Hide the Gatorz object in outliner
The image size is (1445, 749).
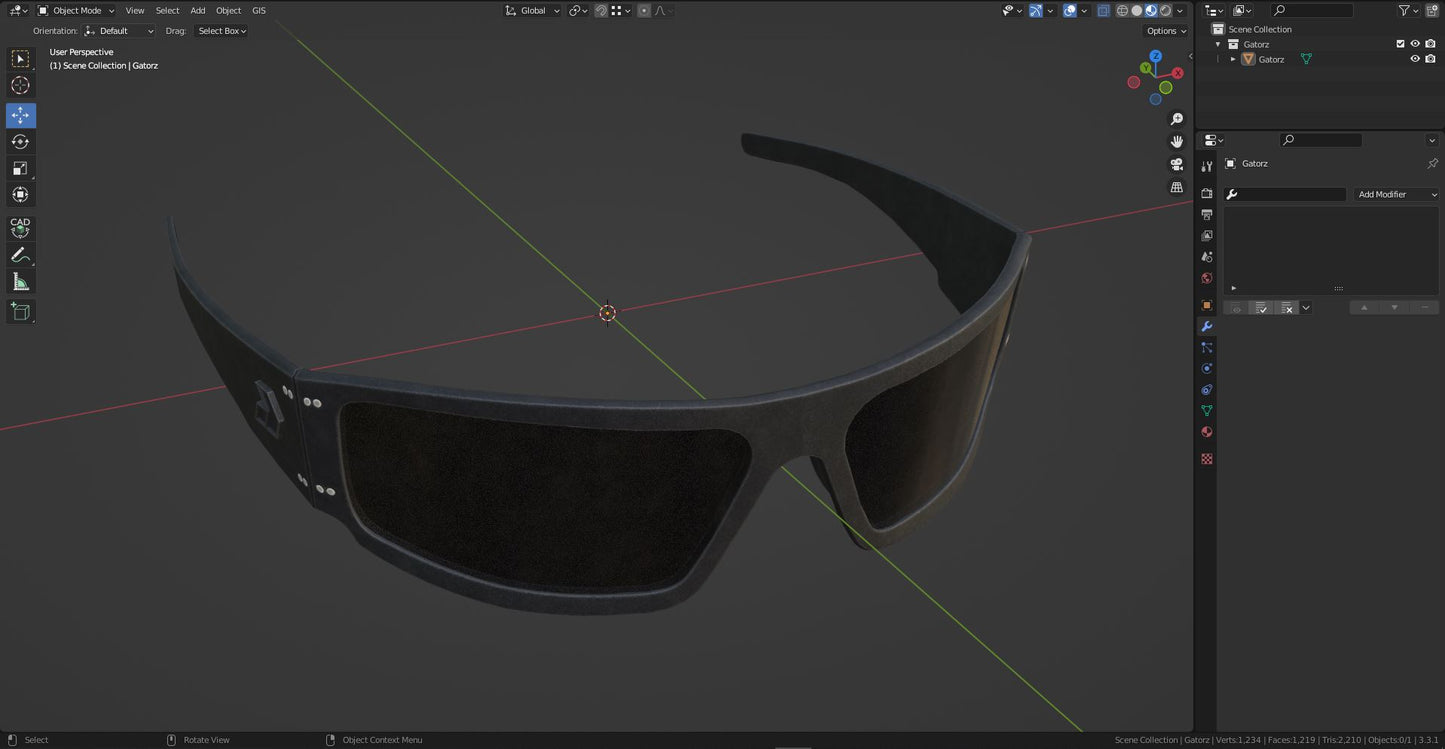pyautogui.click(x=1415, y=59)
